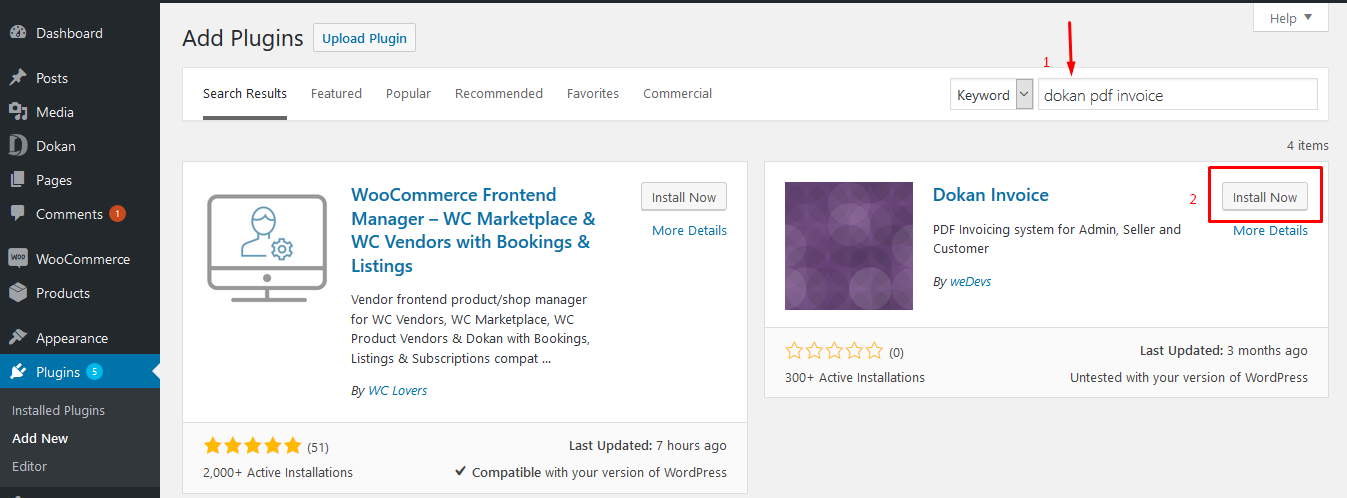Click the Appearance paintbrush icon
The image size is (1347, 498).
18,338
